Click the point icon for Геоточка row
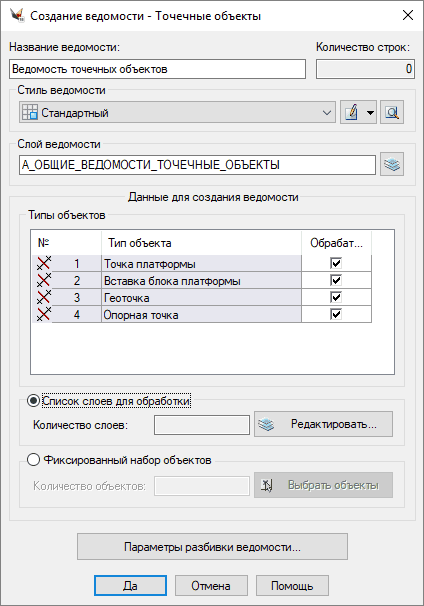Viewport: 424px width, 606px height. (44, 297)
